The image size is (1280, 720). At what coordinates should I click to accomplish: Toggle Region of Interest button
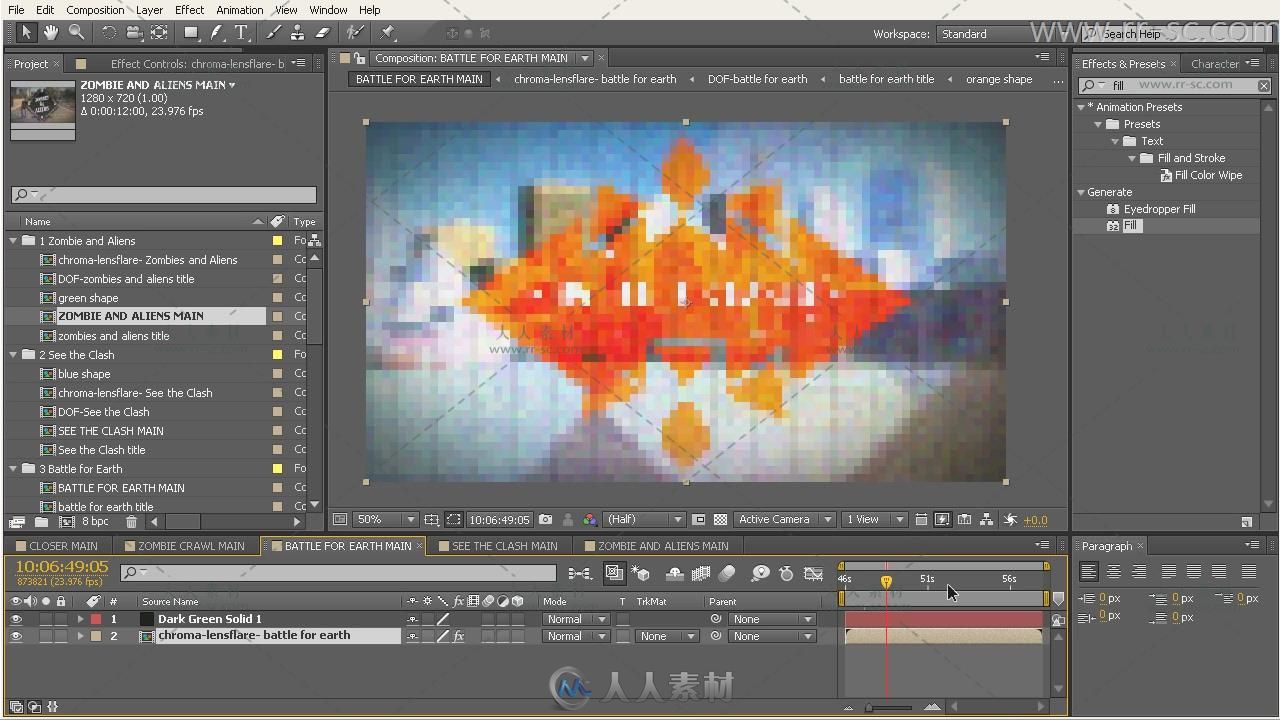(698, 519)
